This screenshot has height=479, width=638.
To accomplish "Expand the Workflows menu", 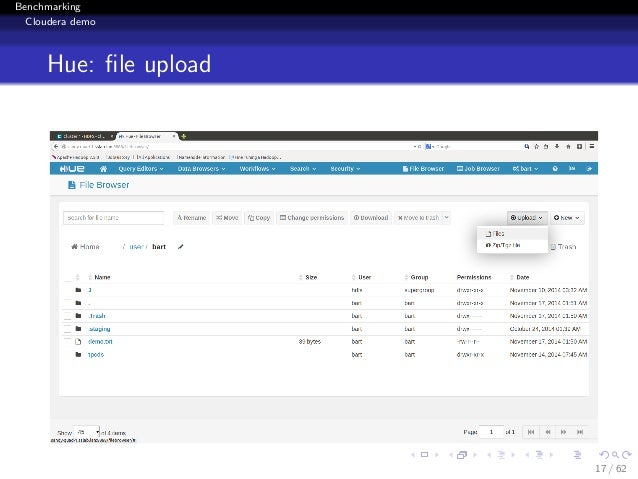I will tap(258, 168).
